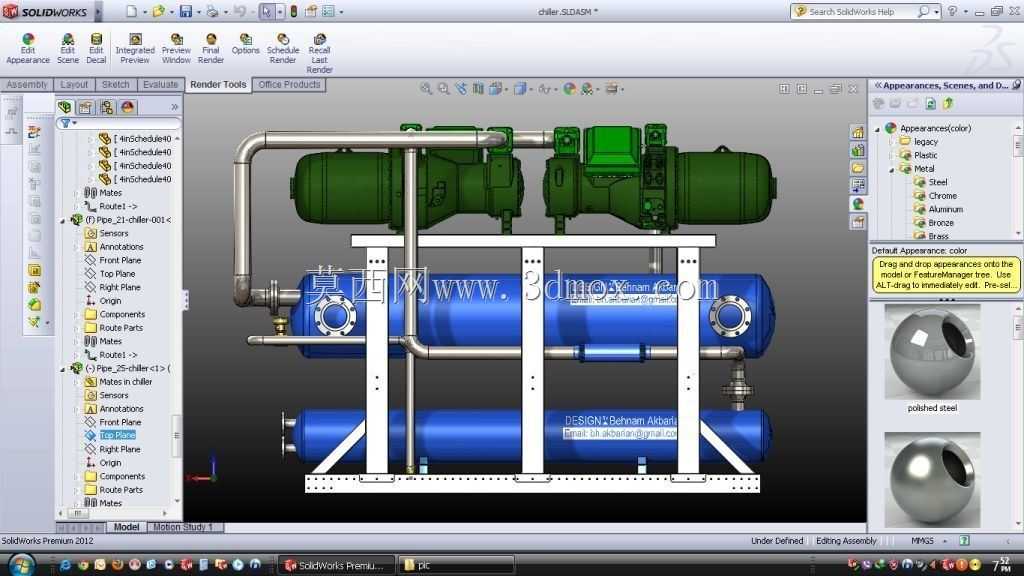Collapse Appearances task pane chevrons

[878, 86]
